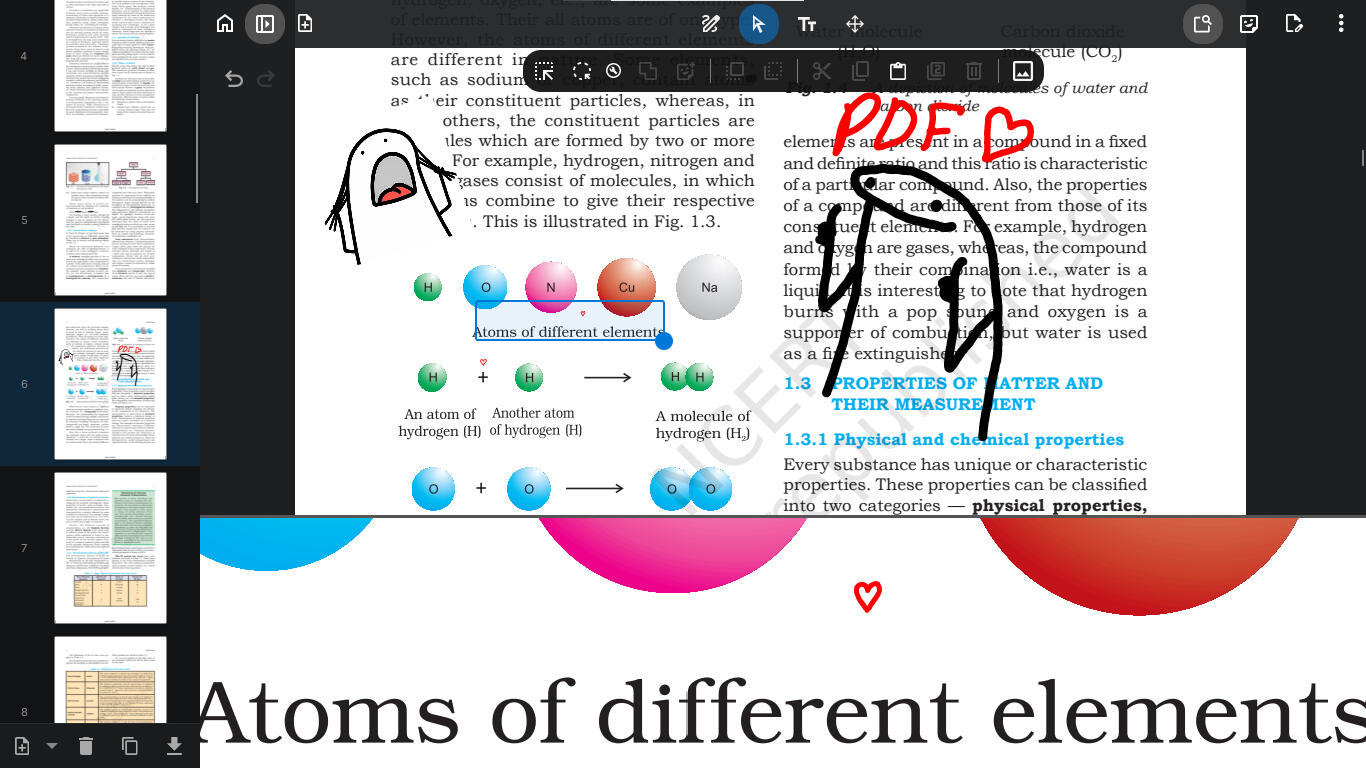Insert an image using picture icon

tap(1023, 71)
